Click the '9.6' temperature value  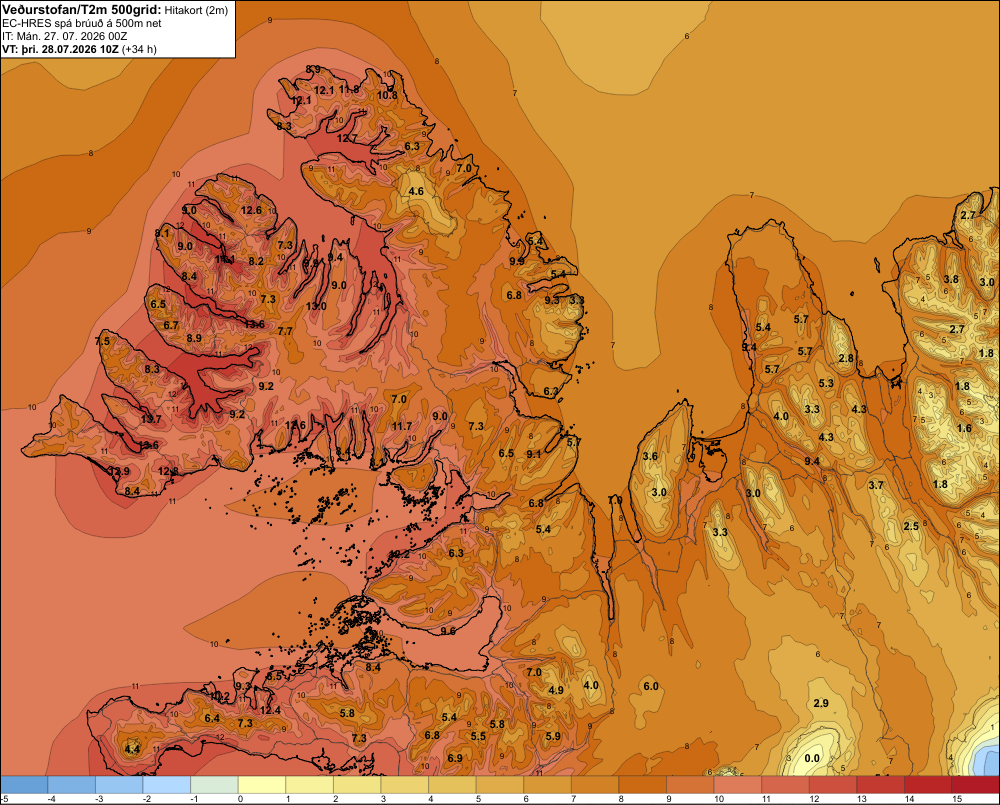pyautogui.click(x=448, y=631)
